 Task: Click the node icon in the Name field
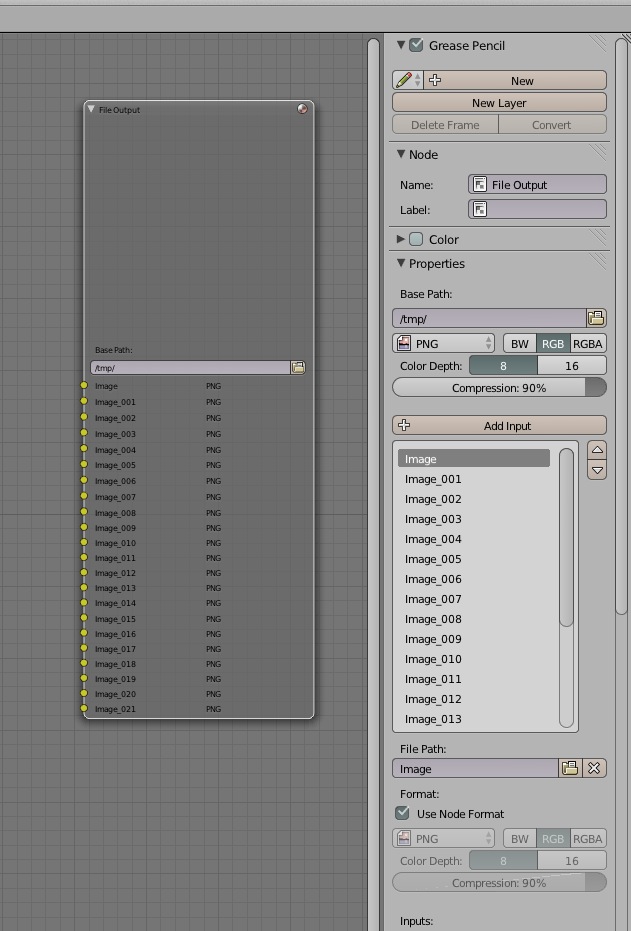pos(480,185)
